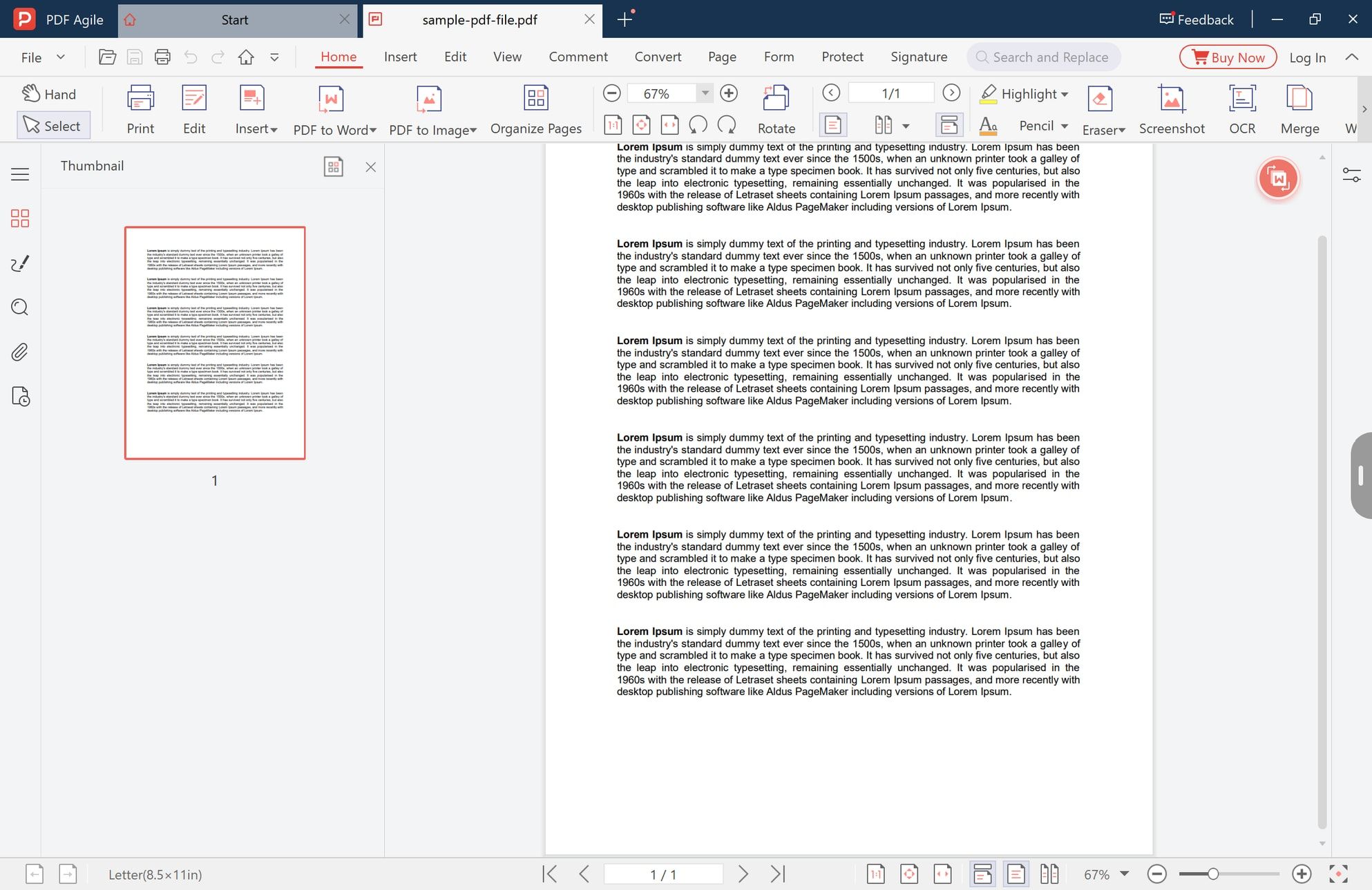Launch the Screenshot tool
Image resolution: width=1372 pixels, height=890 pixels.
(1172, 109)
